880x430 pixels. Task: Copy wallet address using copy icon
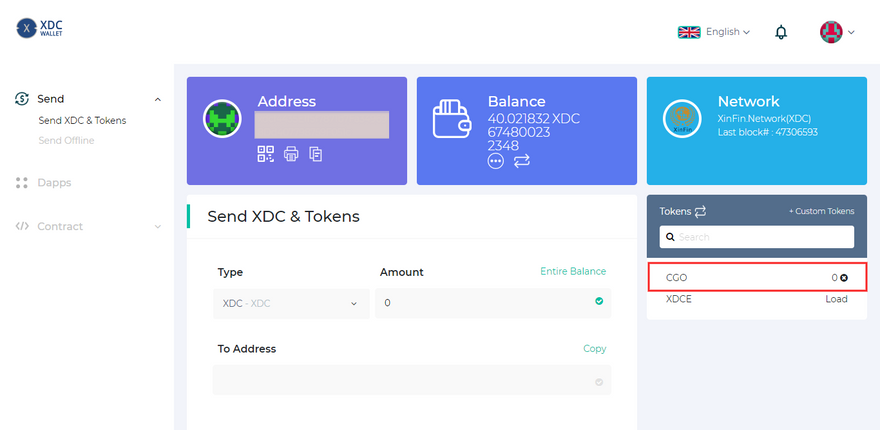click(x=316, y=154)
